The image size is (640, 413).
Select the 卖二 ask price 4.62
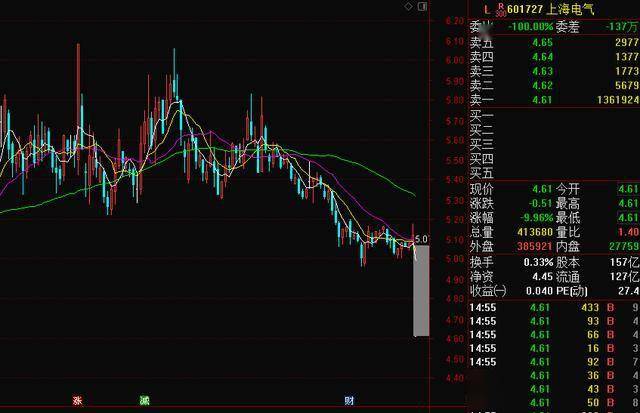[x=542, y=85]
